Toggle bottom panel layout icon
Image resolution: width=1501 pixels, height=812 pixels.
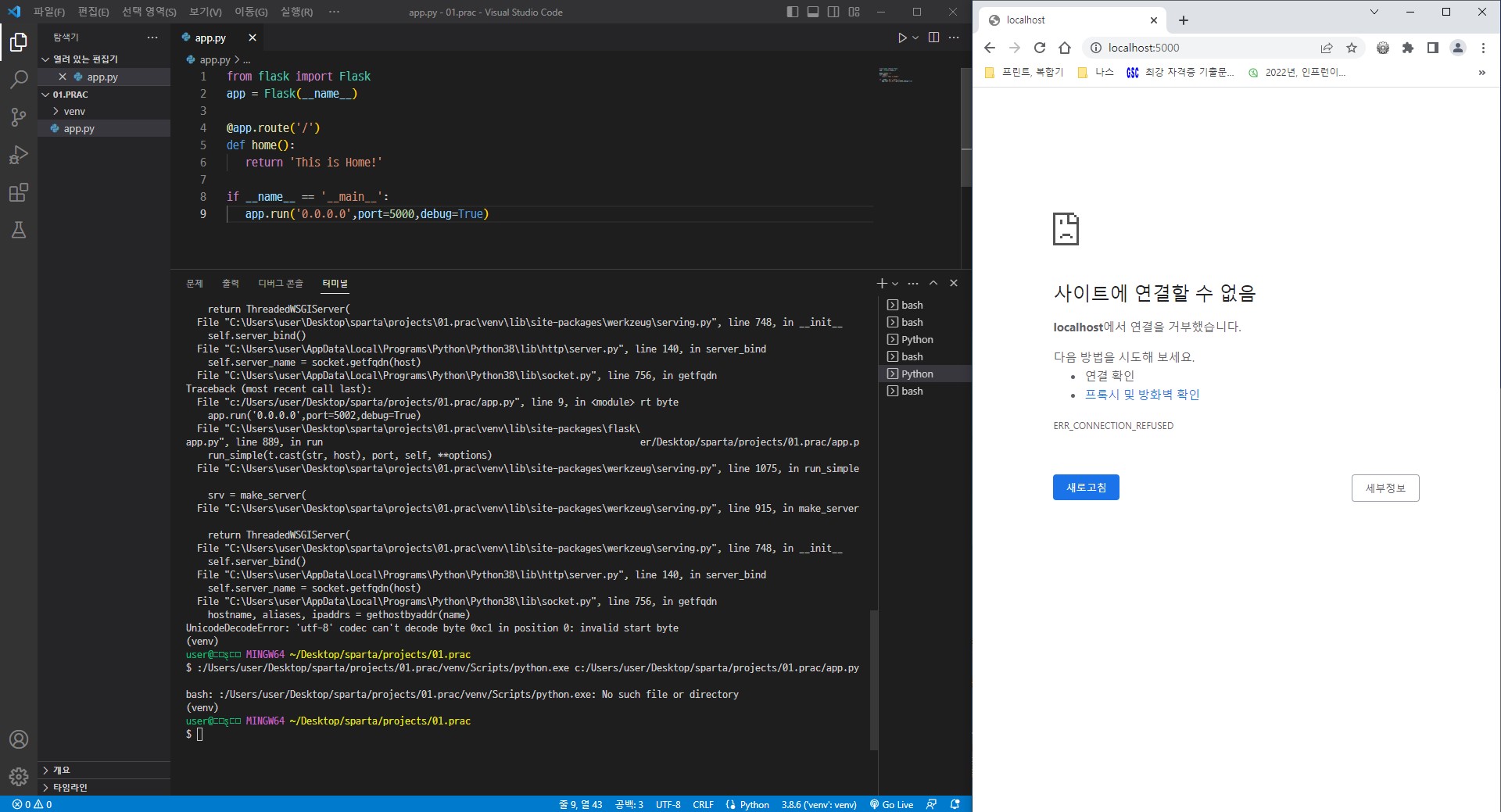[813, 12]
